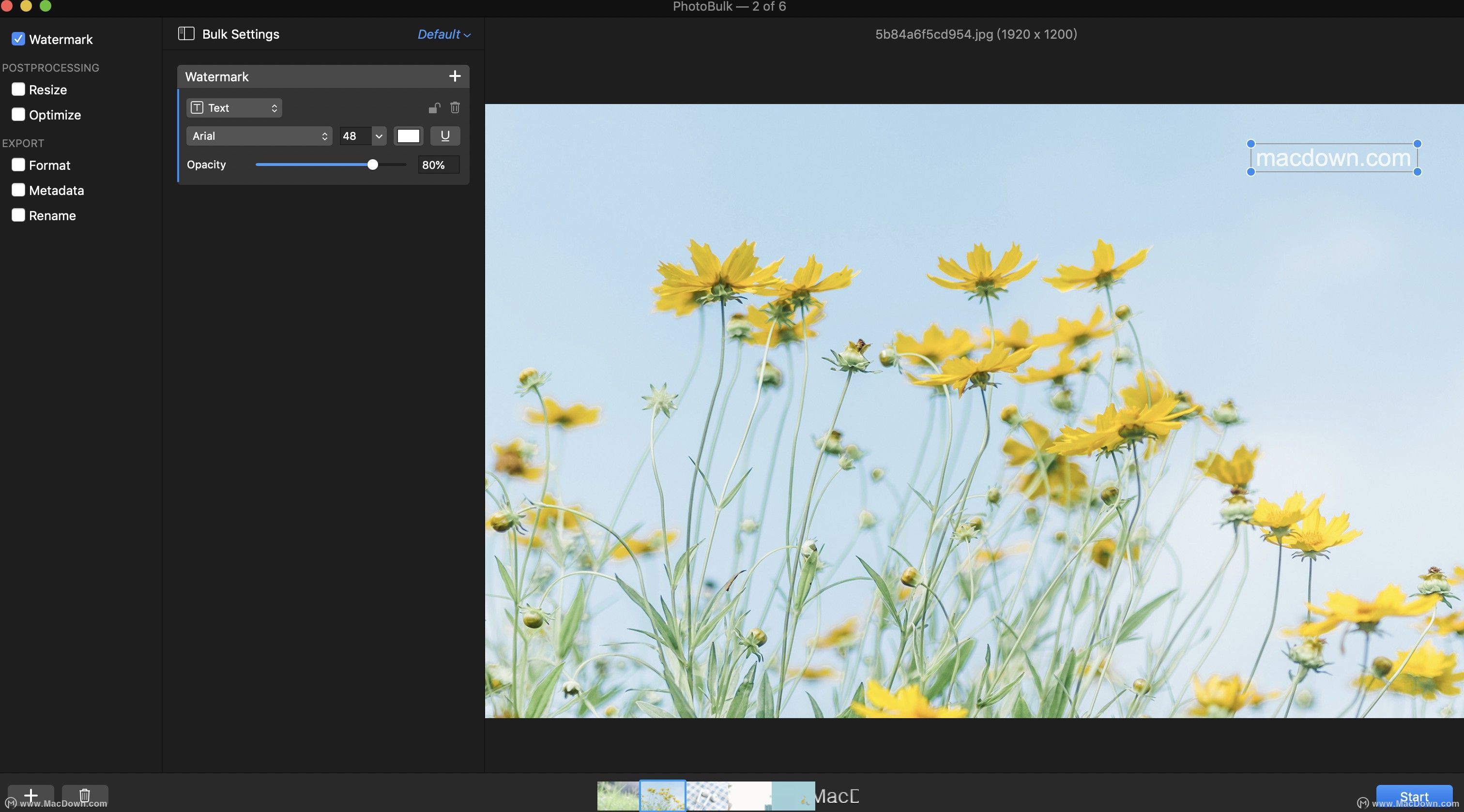The height and width of the screenshot is (812, 1464).
Task: Unlock the watermark with the padlock icon
Action: pyautogui.click(x=434, y=107)
